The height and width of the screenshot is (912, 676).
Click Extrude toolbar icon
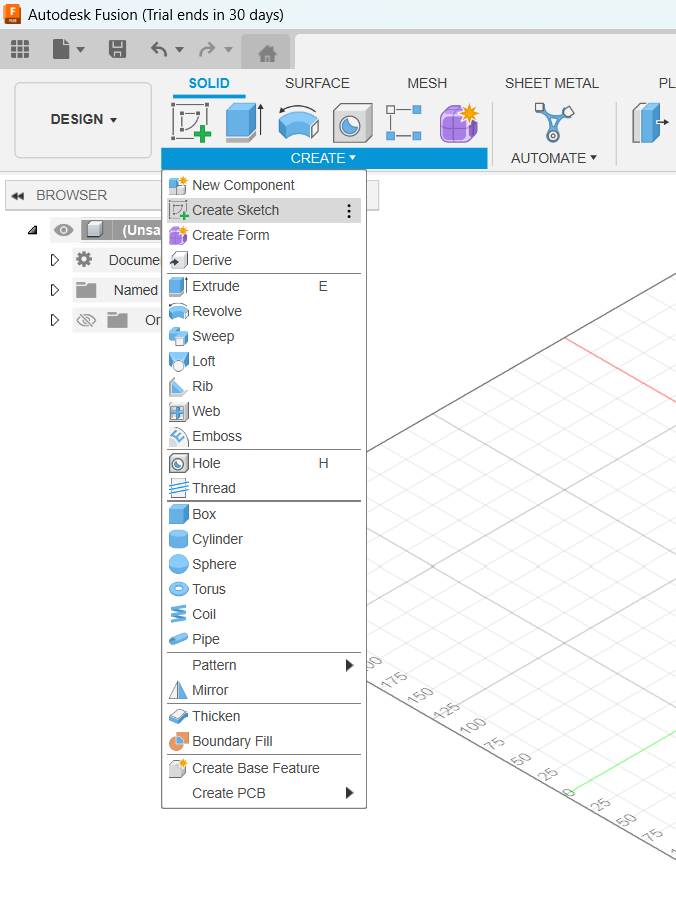point(244,122)
